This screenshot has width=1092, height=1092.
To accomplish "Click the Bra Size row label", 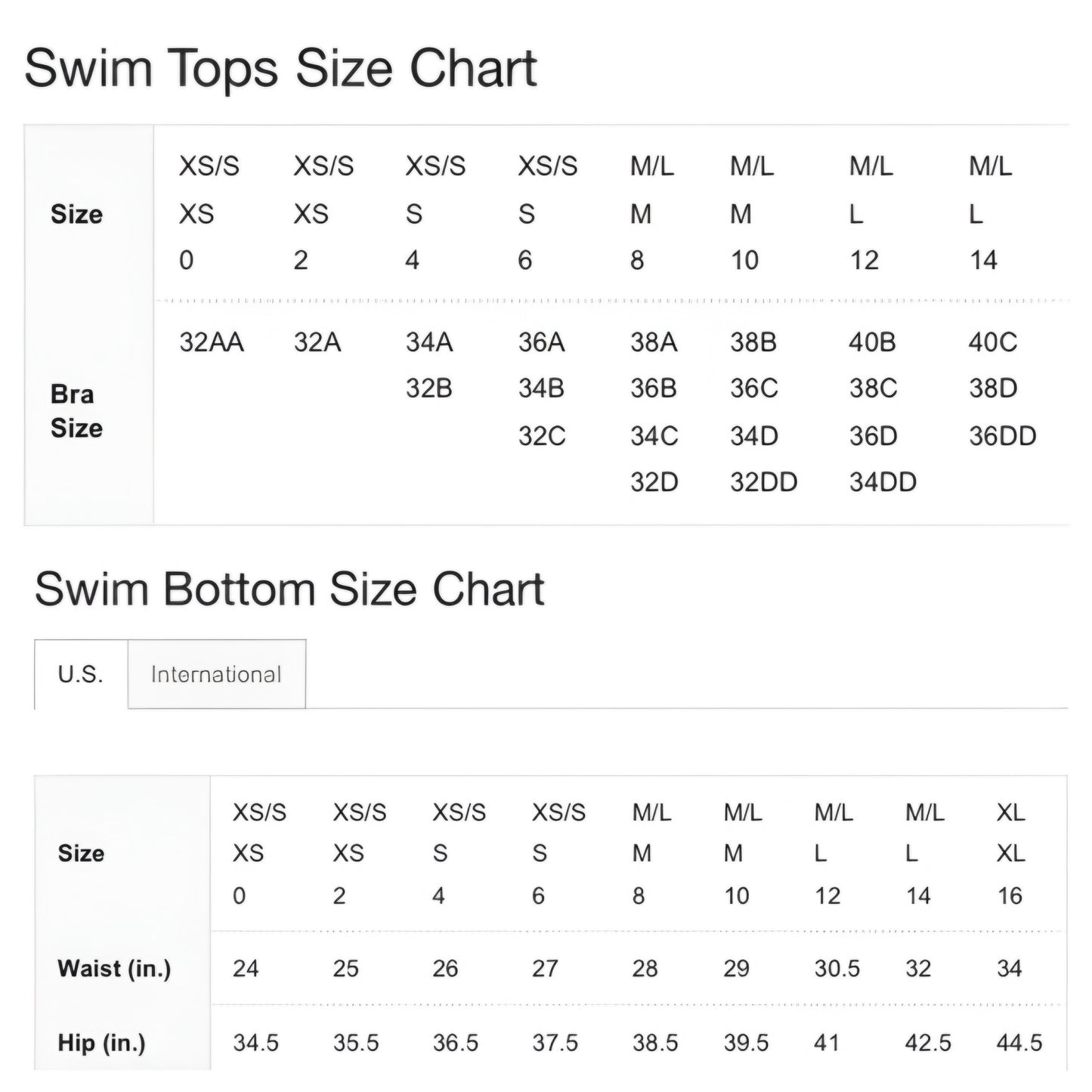I will coord(76,411).
